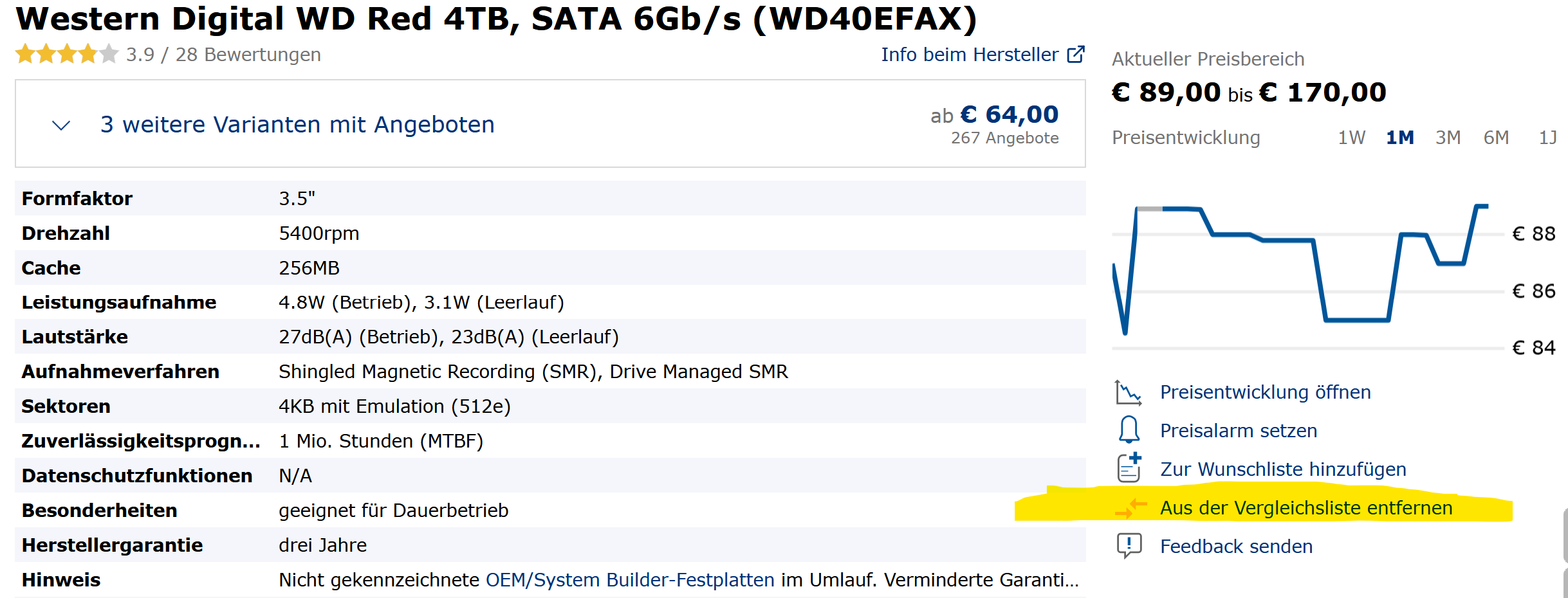Click the feedback speech bubble icon

pos(1129,546)
